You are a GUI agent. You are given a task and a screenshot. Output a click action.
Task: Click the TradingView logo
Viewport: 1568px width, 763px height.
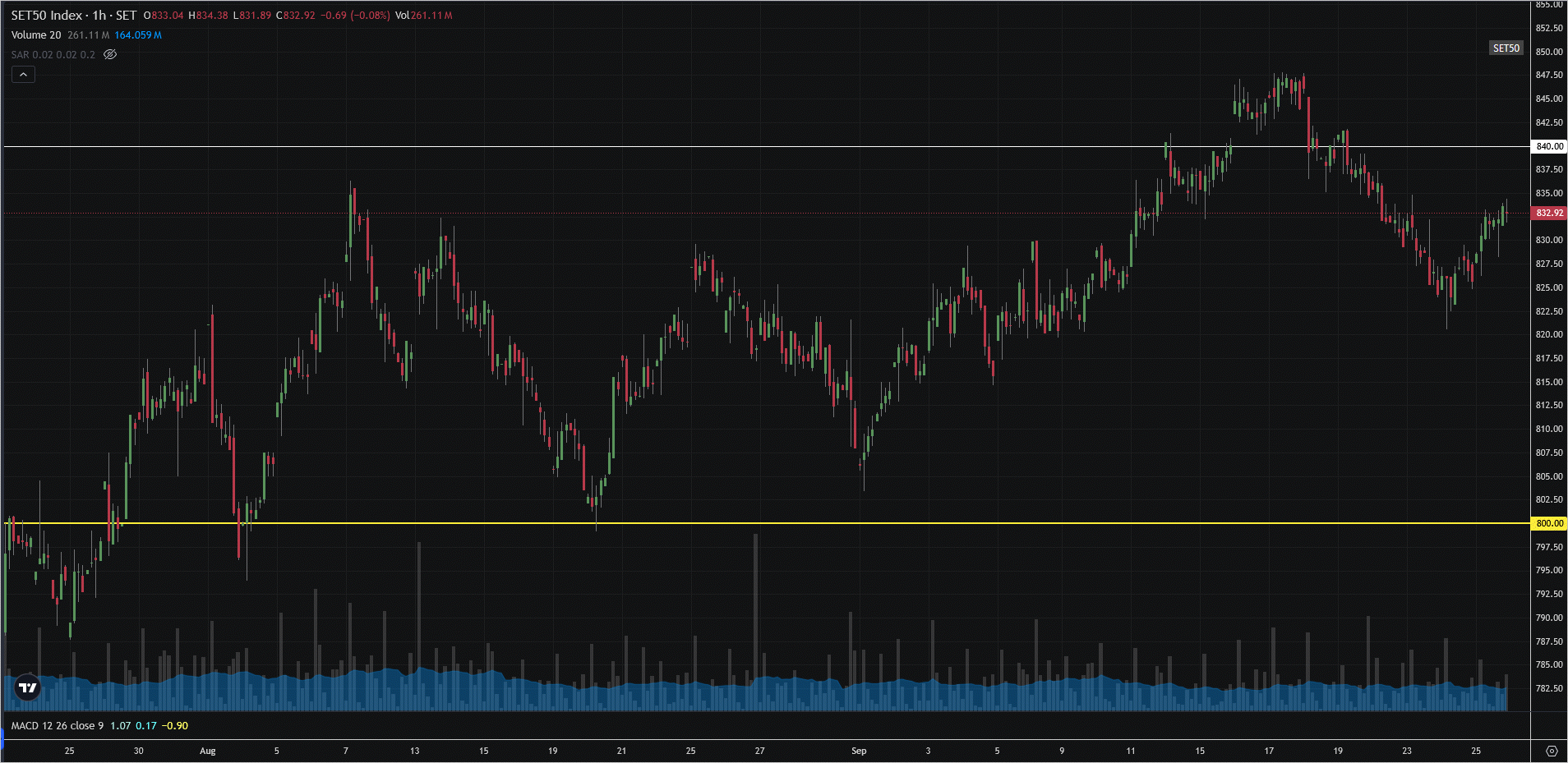point(28,687)
